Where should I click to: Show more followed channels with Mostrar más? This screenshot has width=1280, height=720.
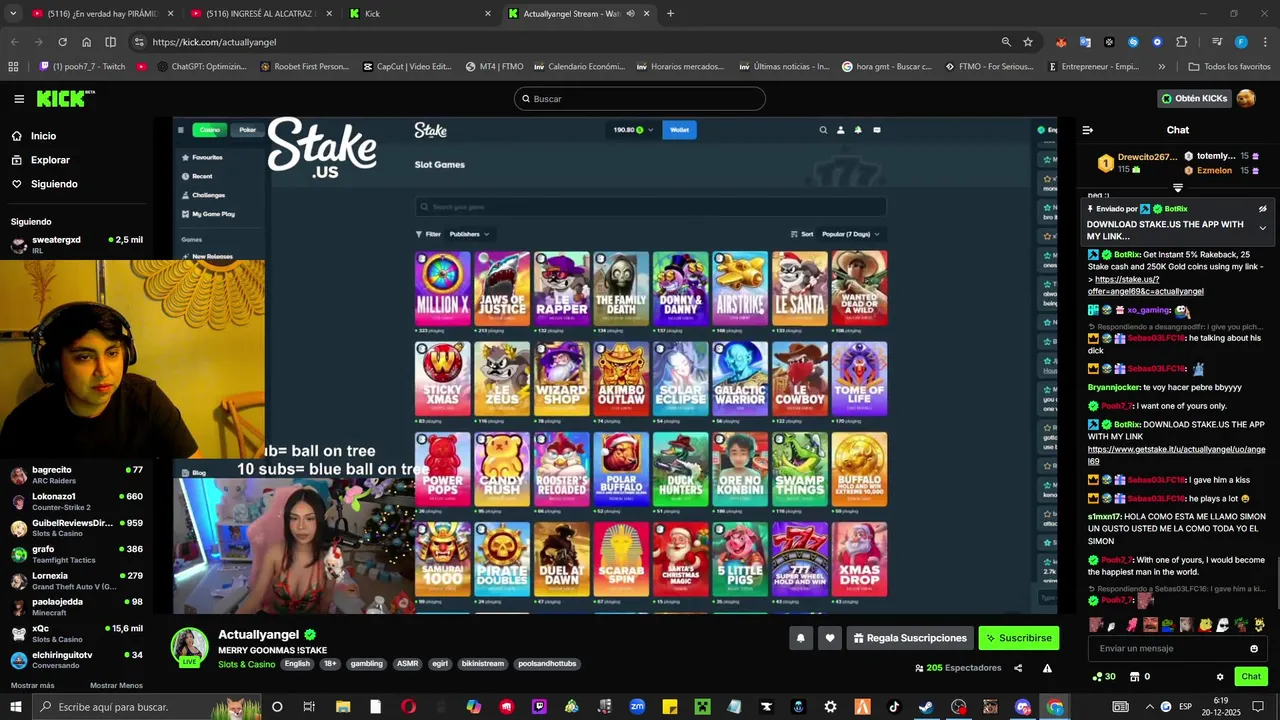(32, 685)
